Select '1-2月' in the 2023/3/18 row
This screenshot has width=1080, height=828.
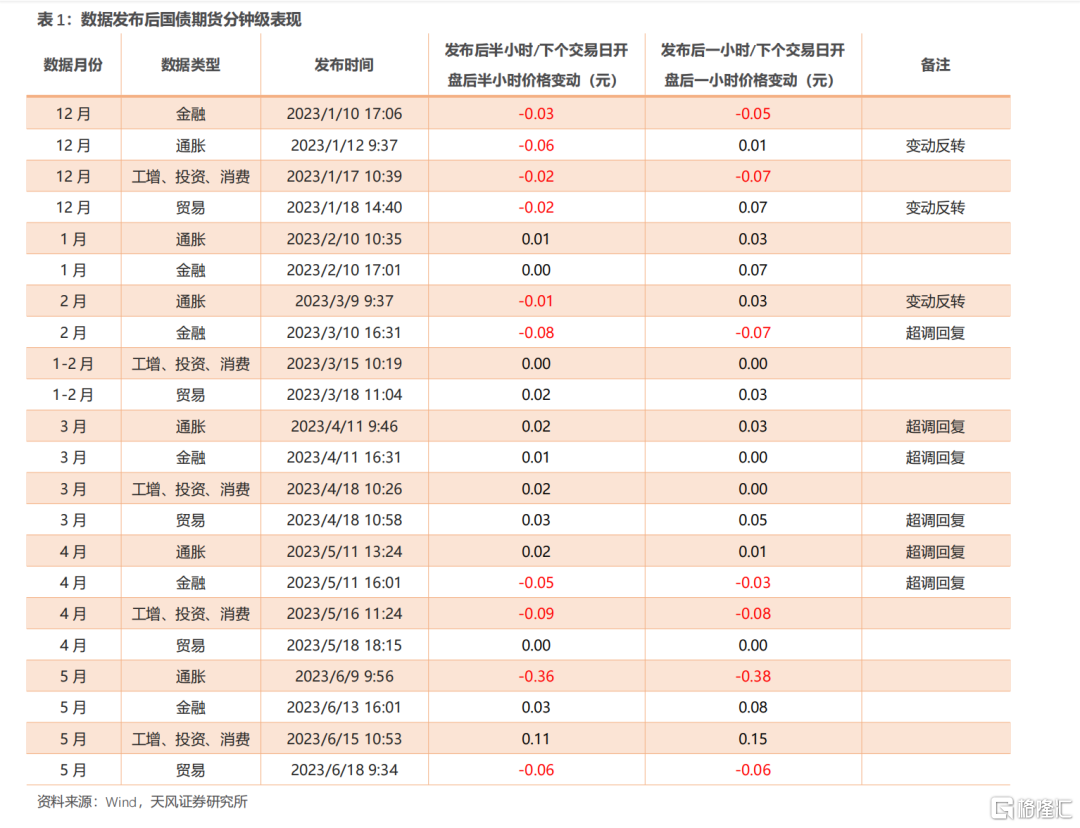point(73,395)
